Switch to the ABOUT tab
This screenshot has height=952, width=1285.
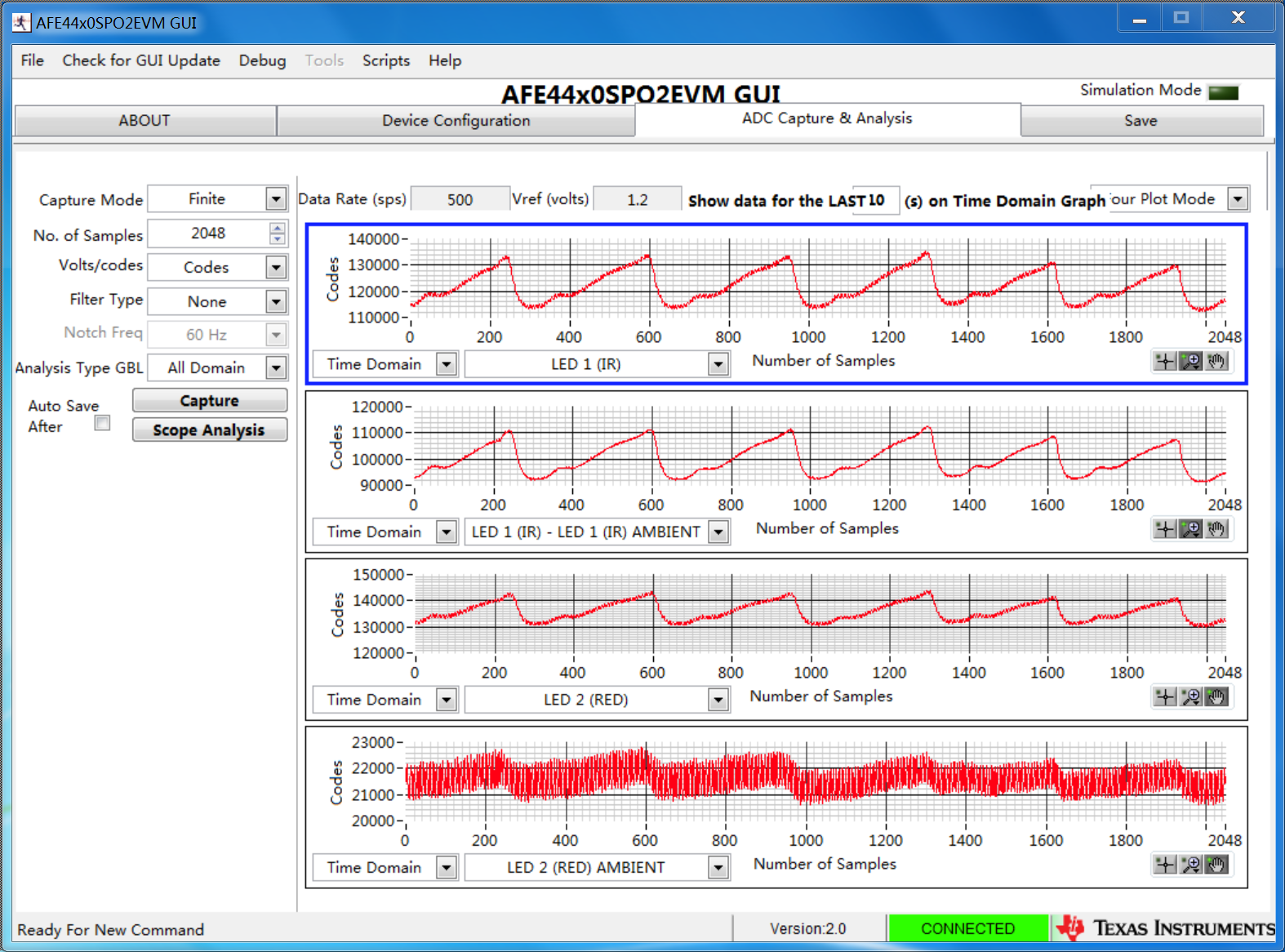click(x=145, y=121)
